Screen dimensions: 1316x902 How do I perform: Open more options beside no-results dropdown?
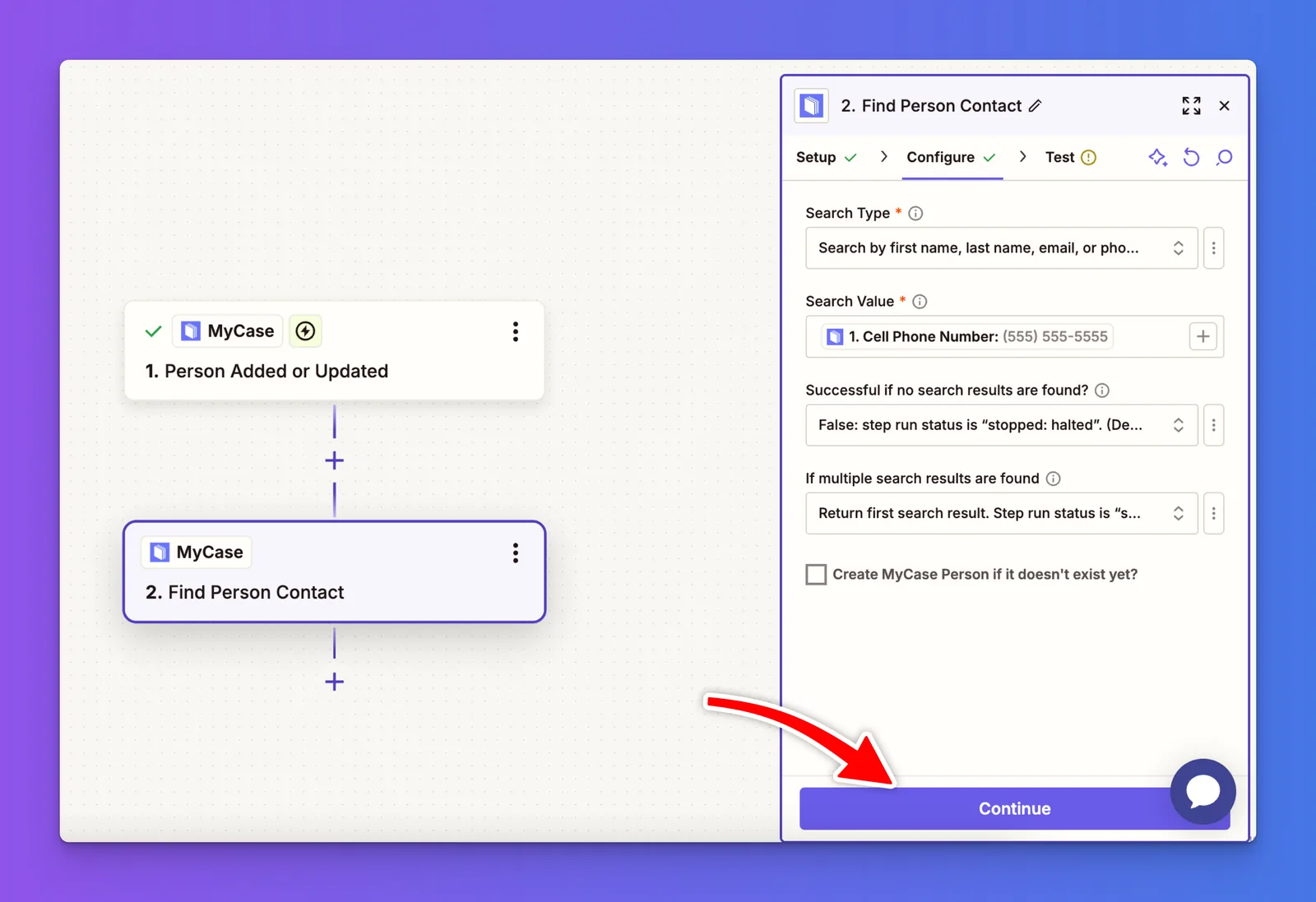coord(1213,425)
